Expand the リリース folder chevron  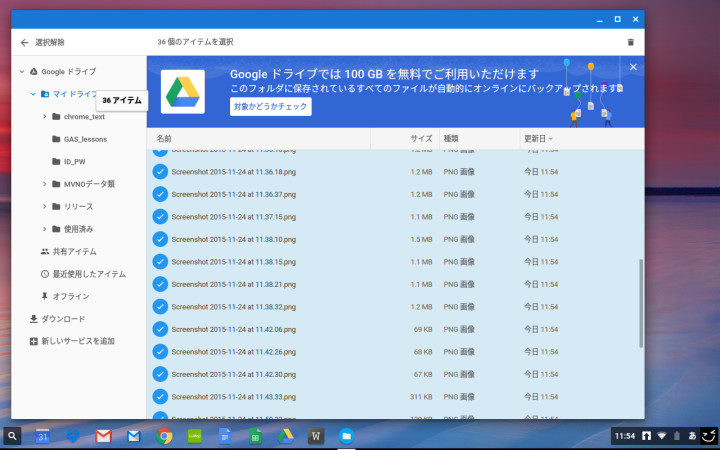tap(45, 207)
